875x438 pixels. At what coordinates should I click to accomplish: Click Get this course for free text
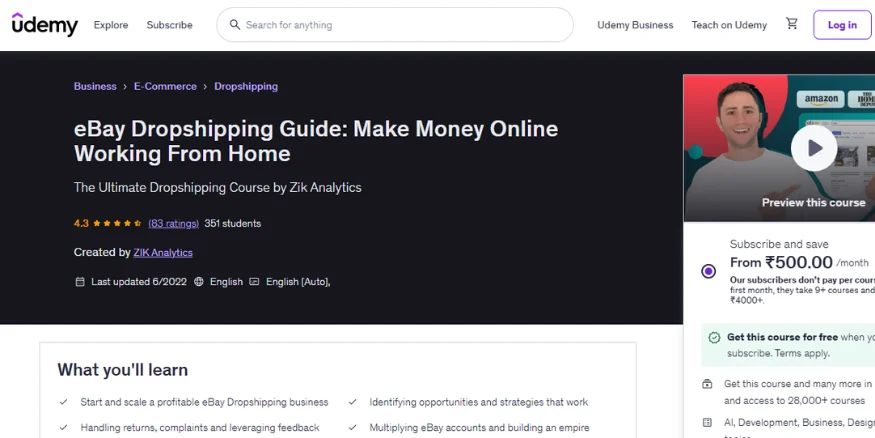pyautogui.click(x=782, y=337)
